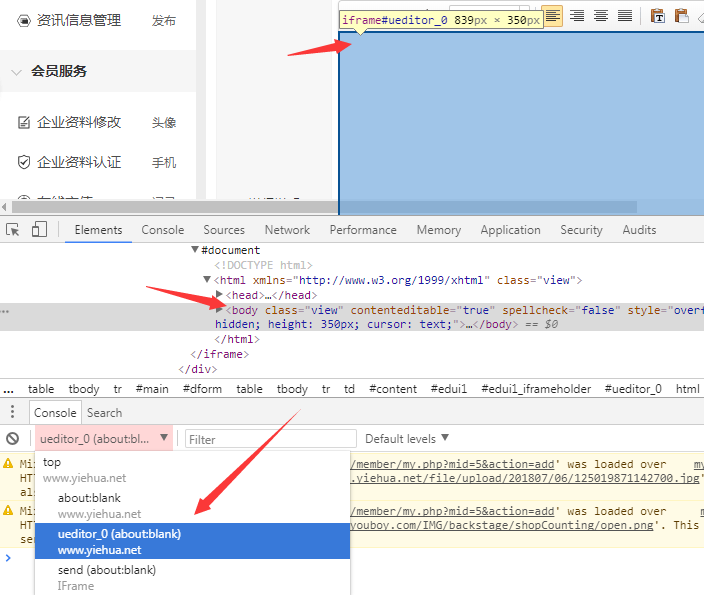Toggle the device toolbar icon
704x595 pixels.
pos(39,230)
